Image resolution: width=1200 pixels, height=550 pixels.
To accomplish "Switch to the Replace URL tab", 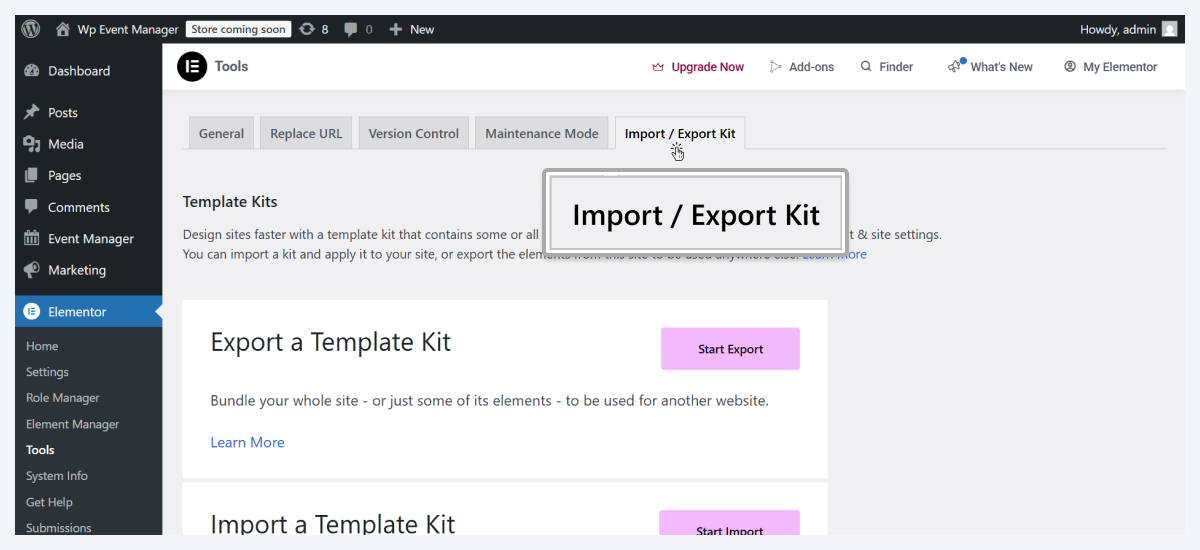I will coord(306,133).
